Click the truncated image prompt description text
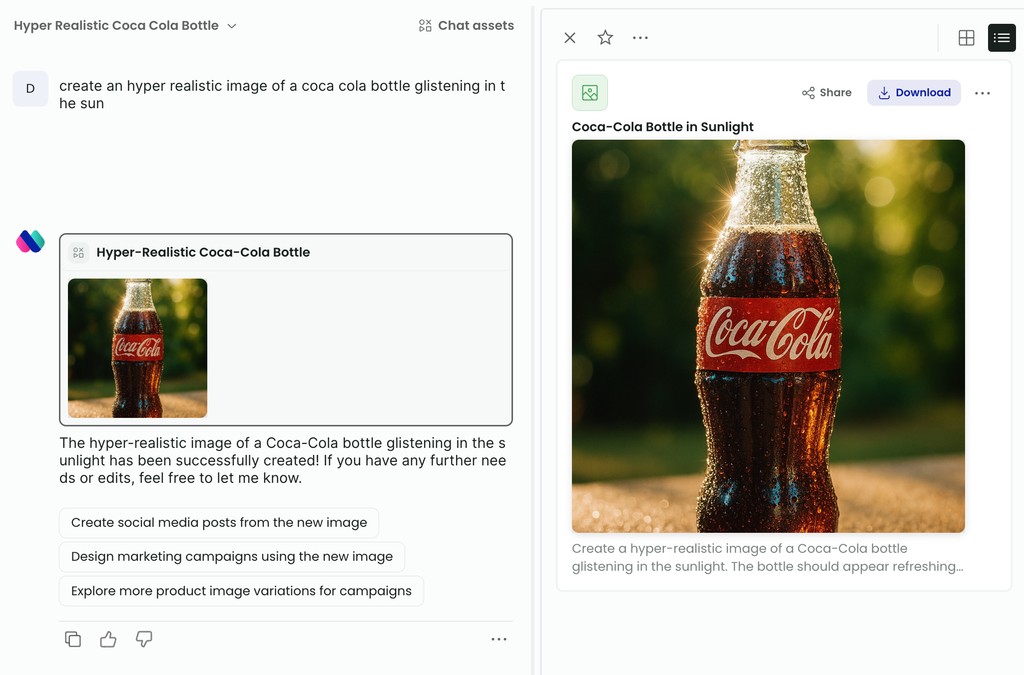 coord(768,557)
